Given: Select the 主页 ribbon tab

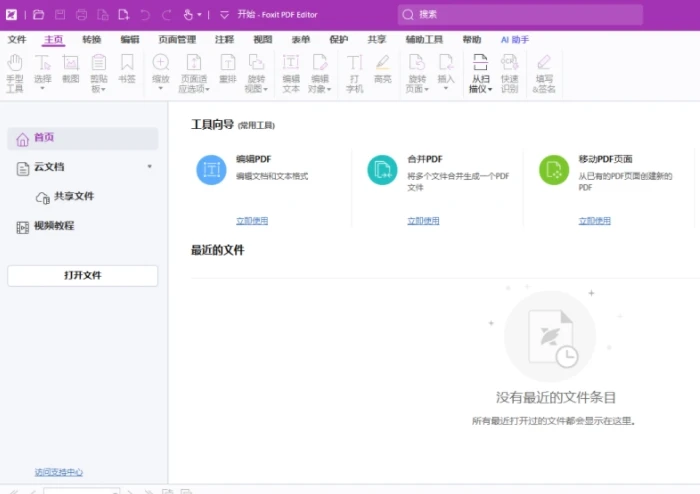Looking at the screenshot, I should (54, 40).
